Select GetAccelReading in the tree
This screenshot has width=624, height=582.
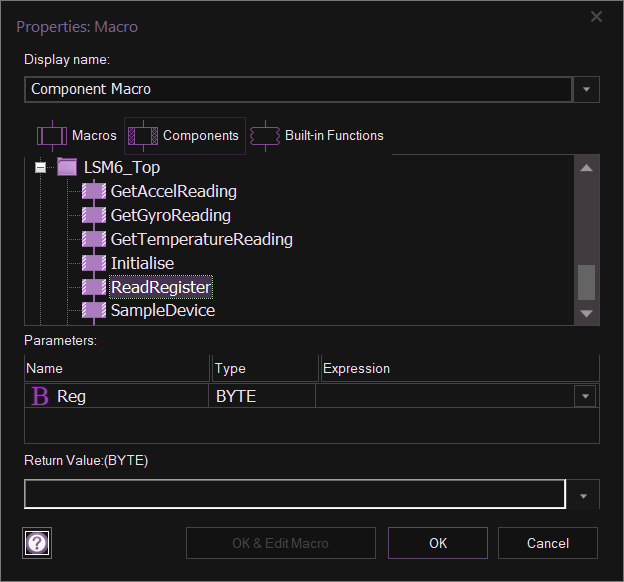174,191
